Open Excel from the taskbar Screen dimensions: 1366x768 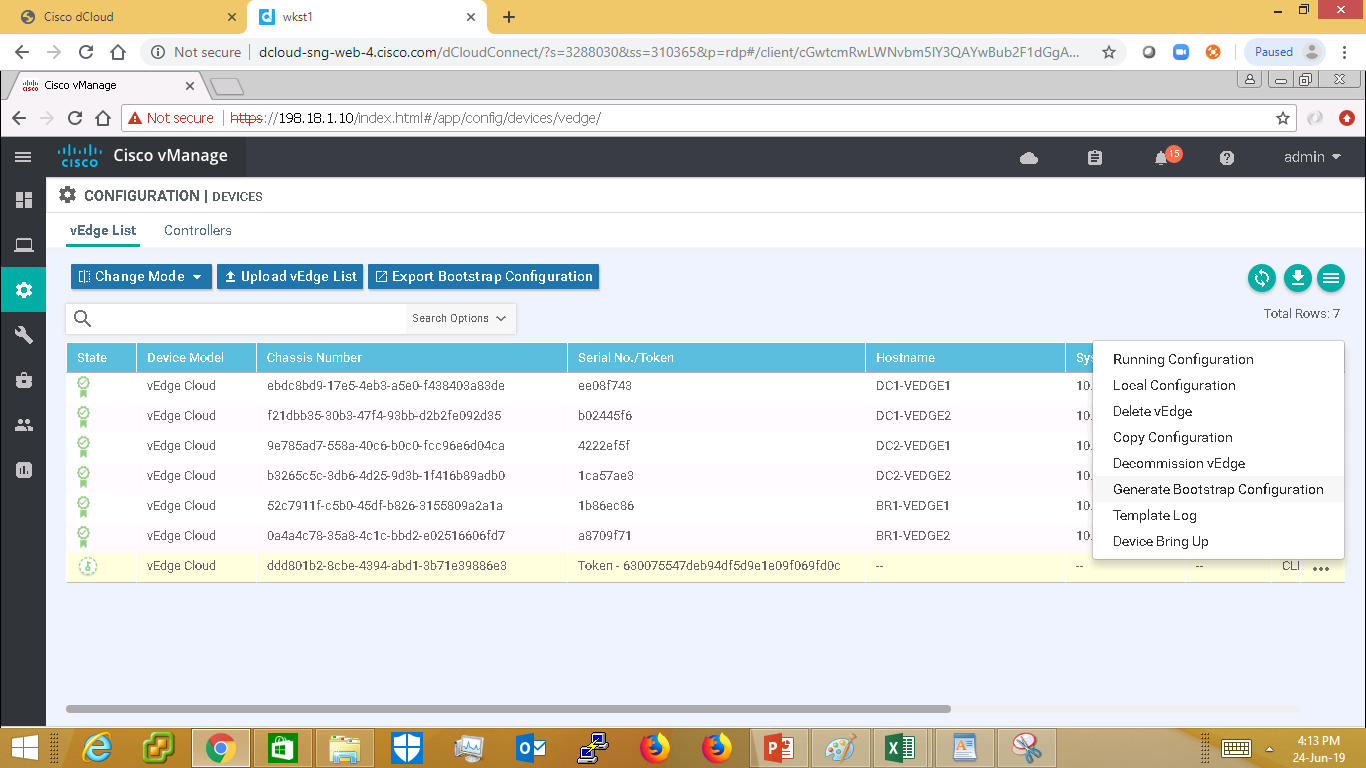902,747
